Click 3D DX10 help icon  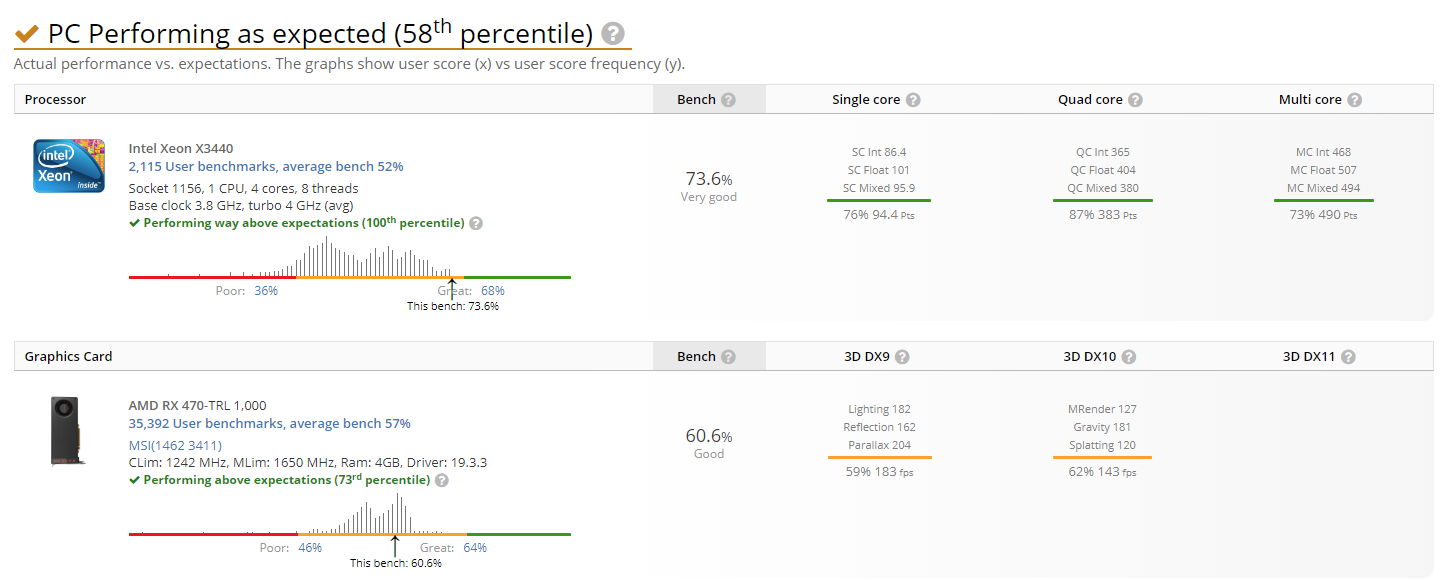click(1128, 357)
